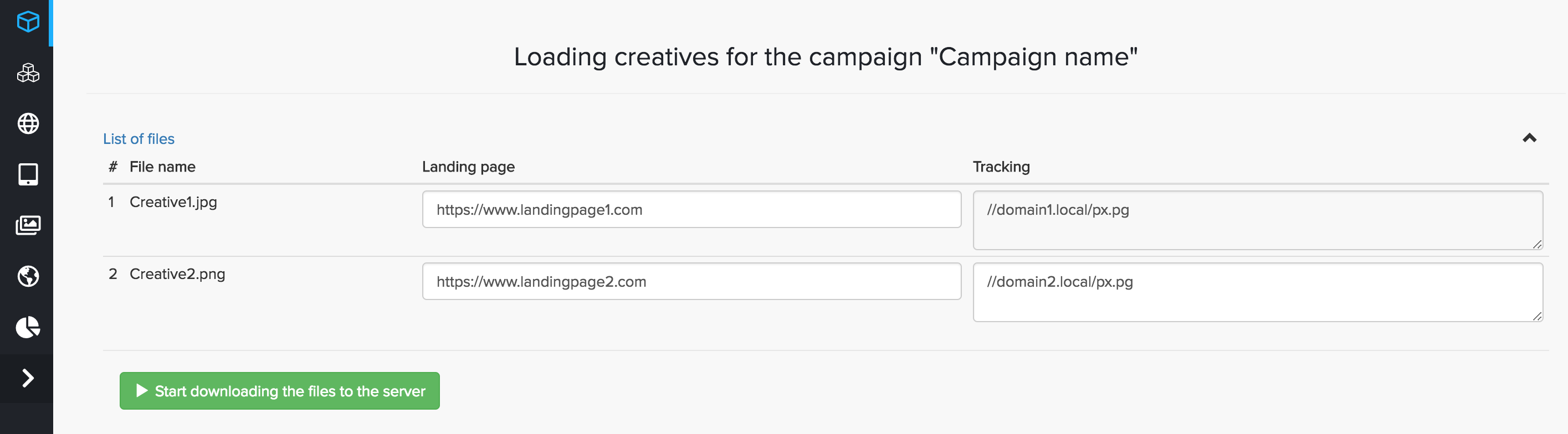This screenshot has width=1568, height=434.
Task: Click the wireframe globe sidebar icon
Action: point(27,123)
